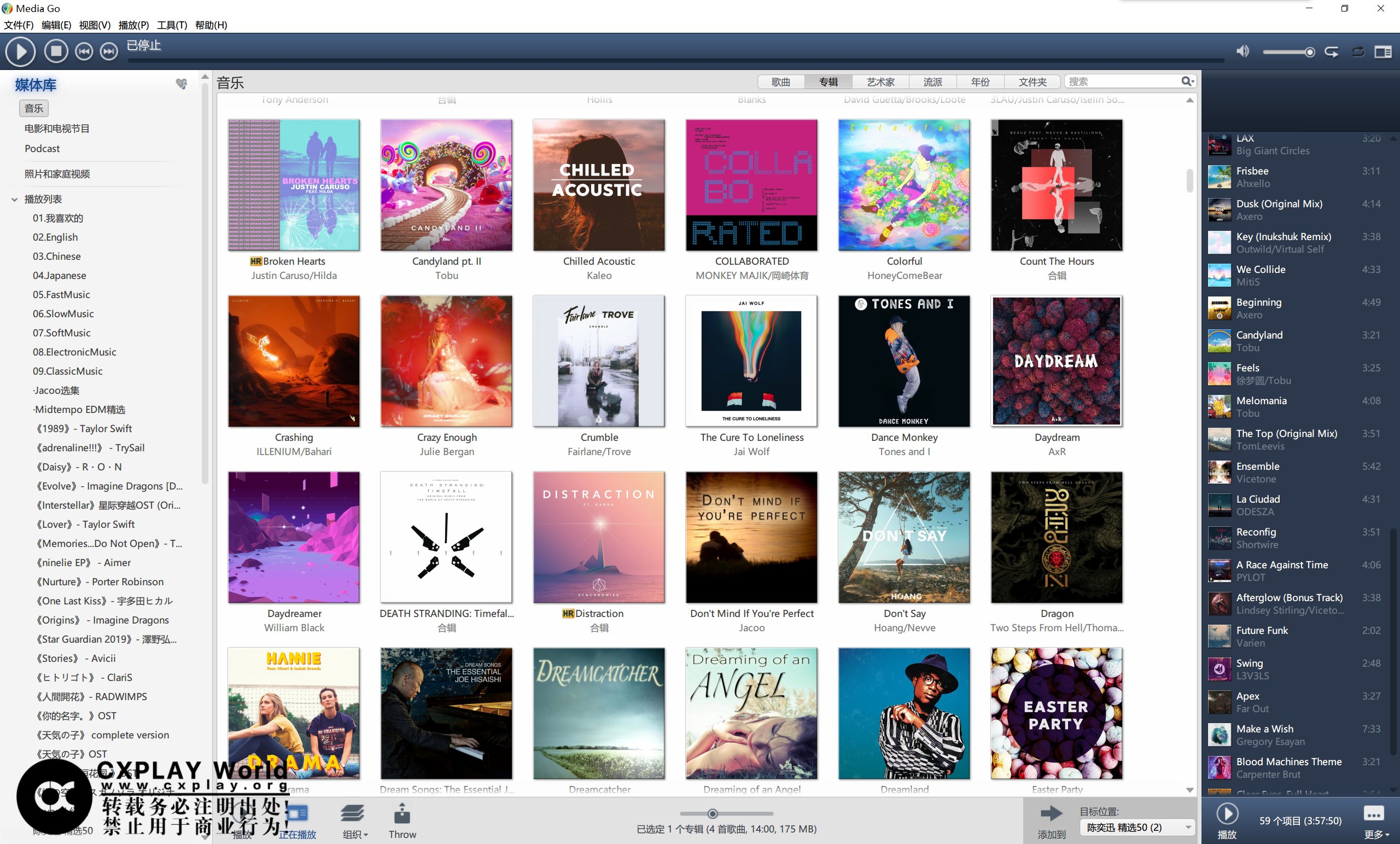1400x844 pixels.
Task: Open the 视图(V) menu
Action: click(x=94, y=25)
